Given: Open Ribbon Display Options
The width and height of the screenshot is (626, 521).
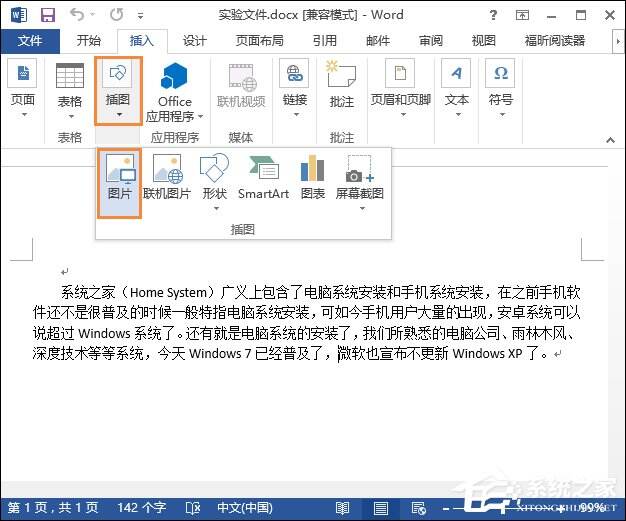Looking at the screenshot, I should [522, 15].
